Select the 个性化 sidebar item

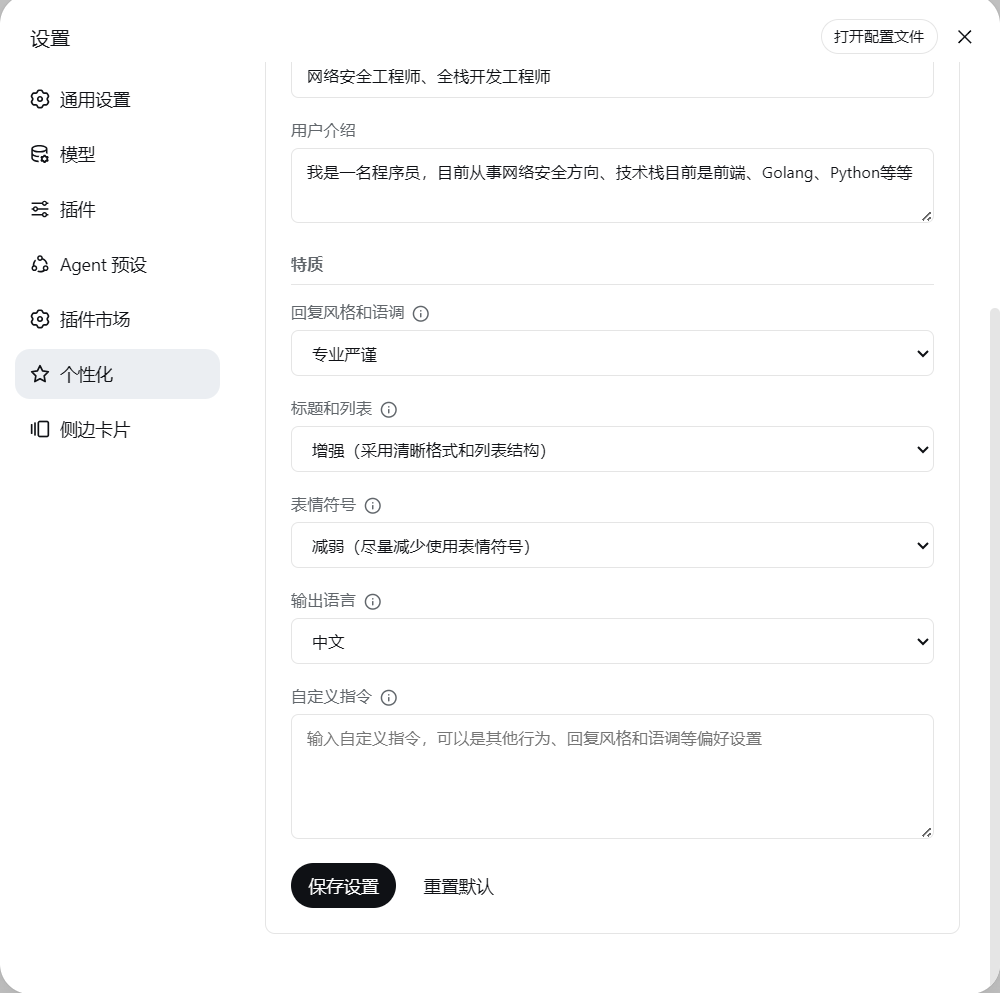pos(117,374)
